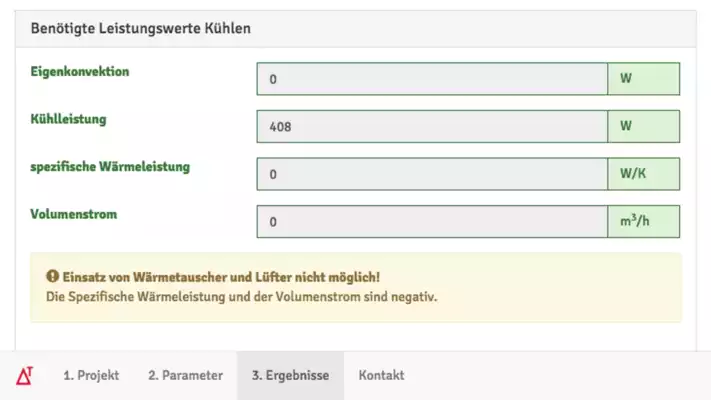Click the red delta T logo icon
The height and width of the screenshot is (400, 711).
(24, 376)
